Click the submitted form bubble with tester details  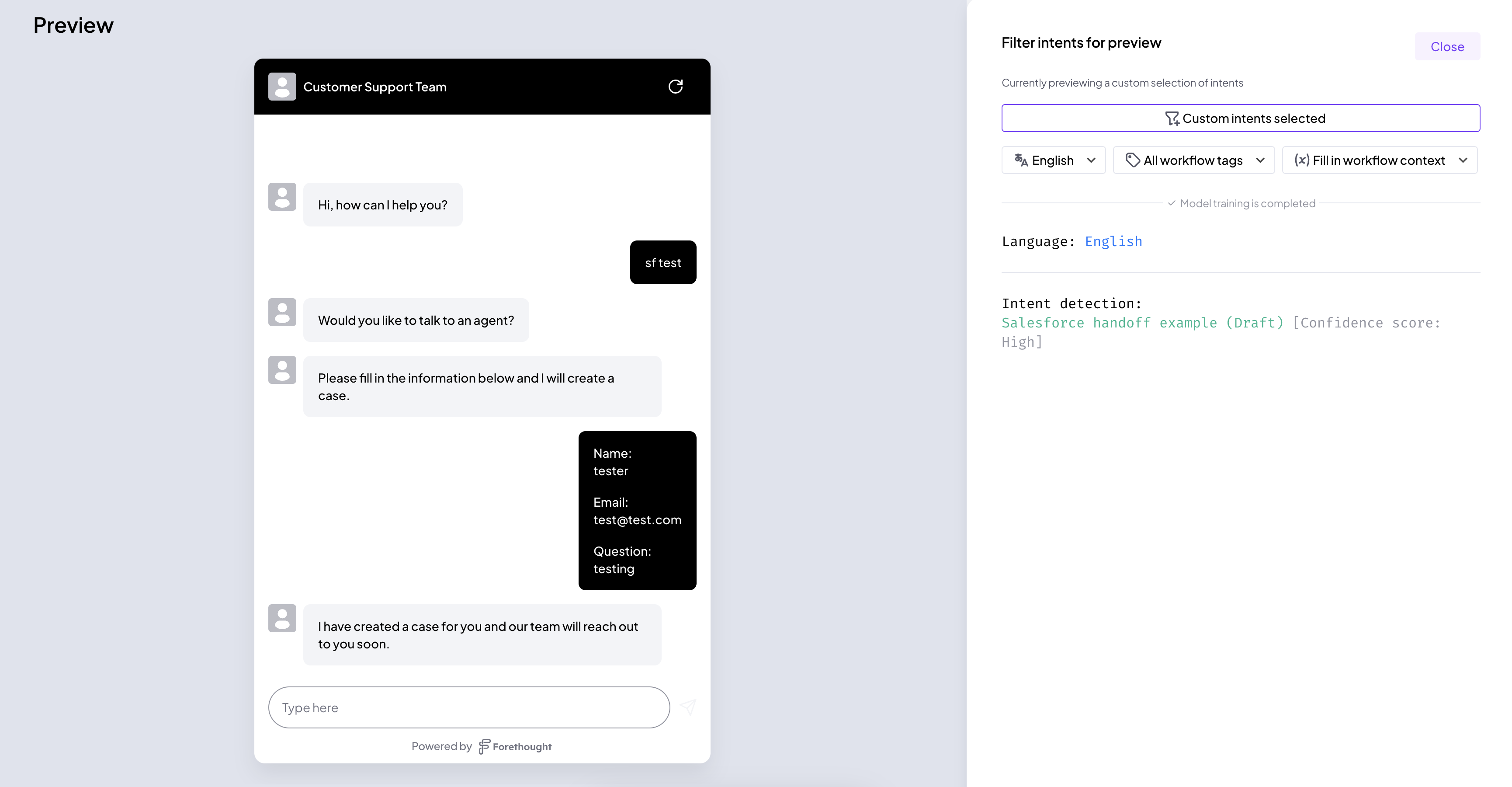638,511
